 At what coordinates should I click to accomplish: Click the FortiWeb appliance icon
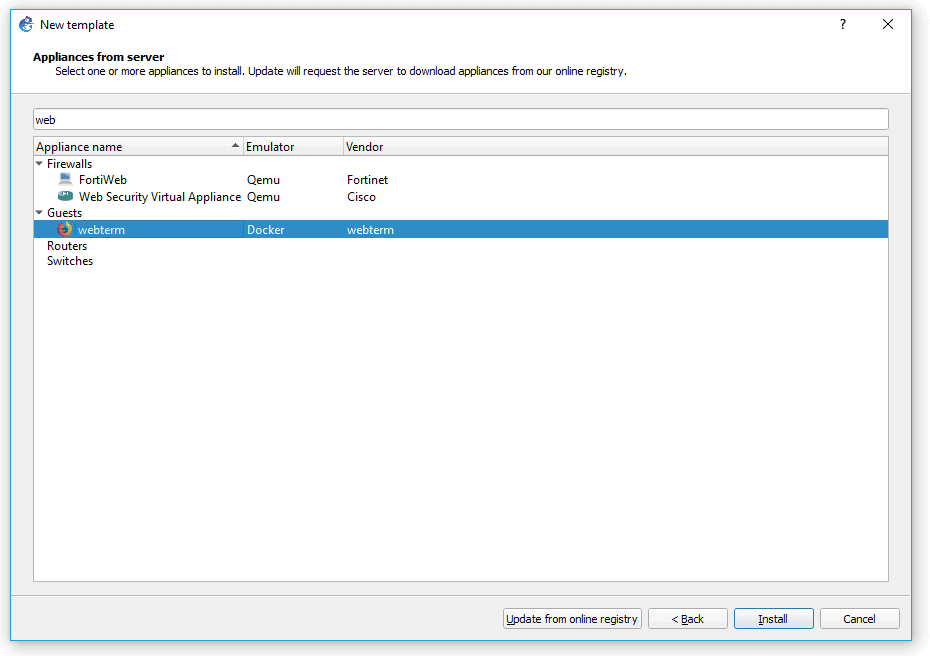(x=65, y=179)
